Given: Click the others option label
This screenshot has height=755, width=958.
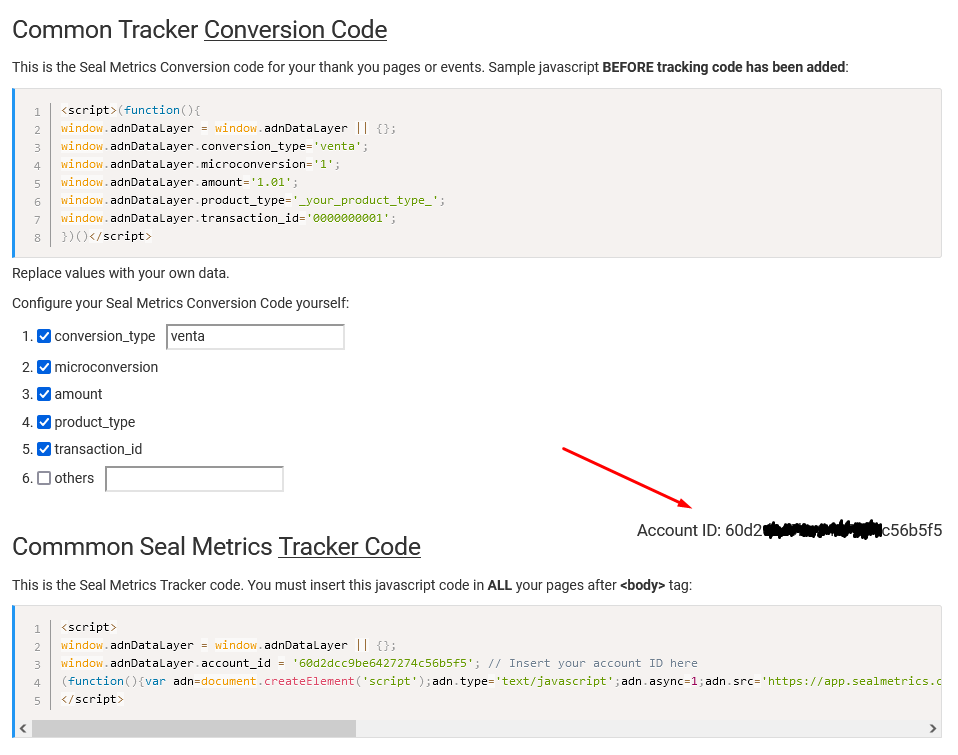Looking at the screenshot, I should click(74, 478).
